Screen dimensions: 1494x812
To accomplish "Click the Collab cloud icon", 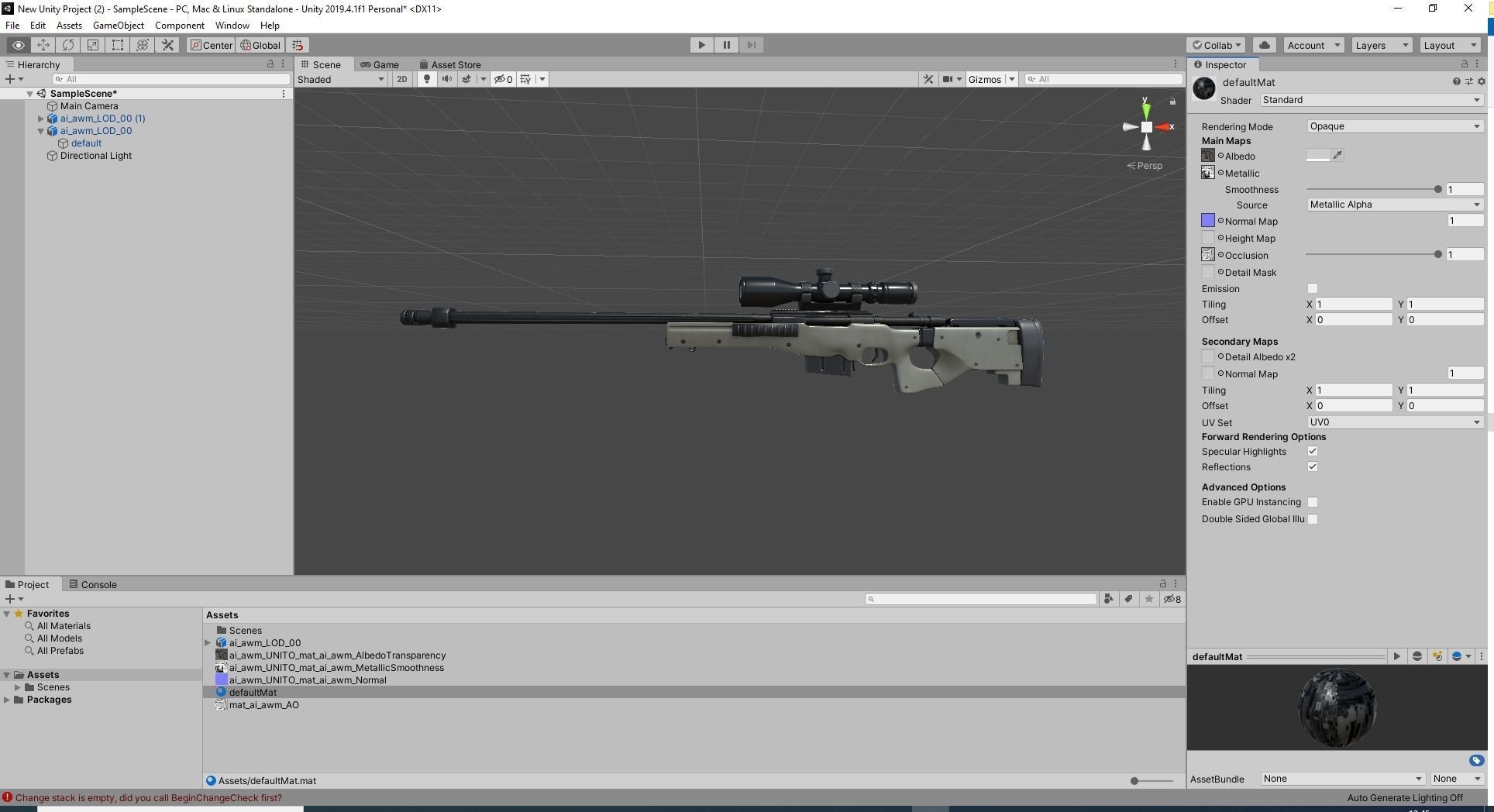I will click(x=1264, y=45).
